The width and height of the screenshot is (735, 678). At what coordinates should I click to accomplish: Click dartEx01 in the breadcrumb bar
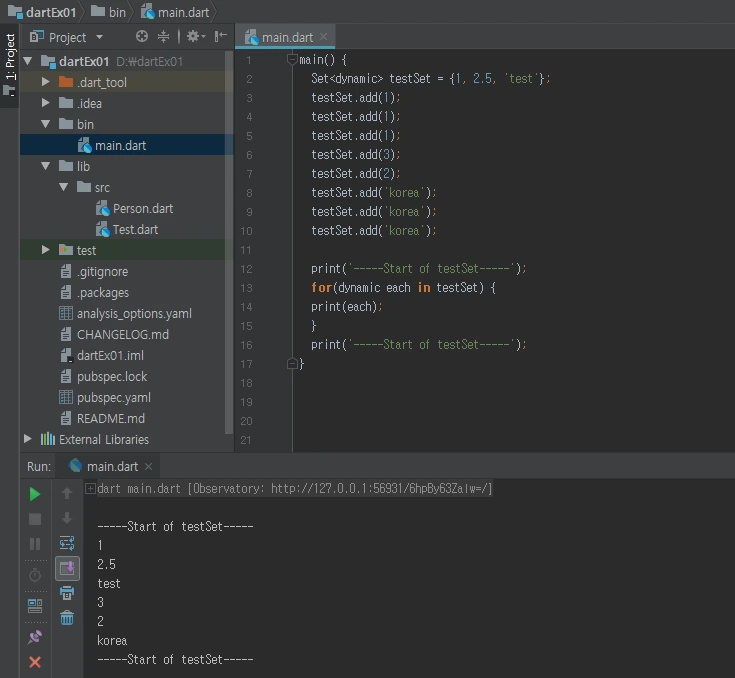(43, 12)
